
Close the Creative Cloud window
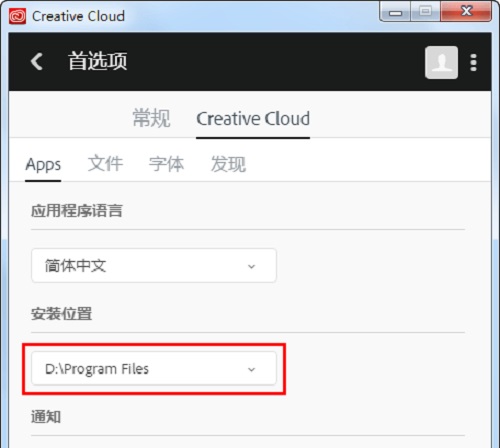(x=466, y=11)
